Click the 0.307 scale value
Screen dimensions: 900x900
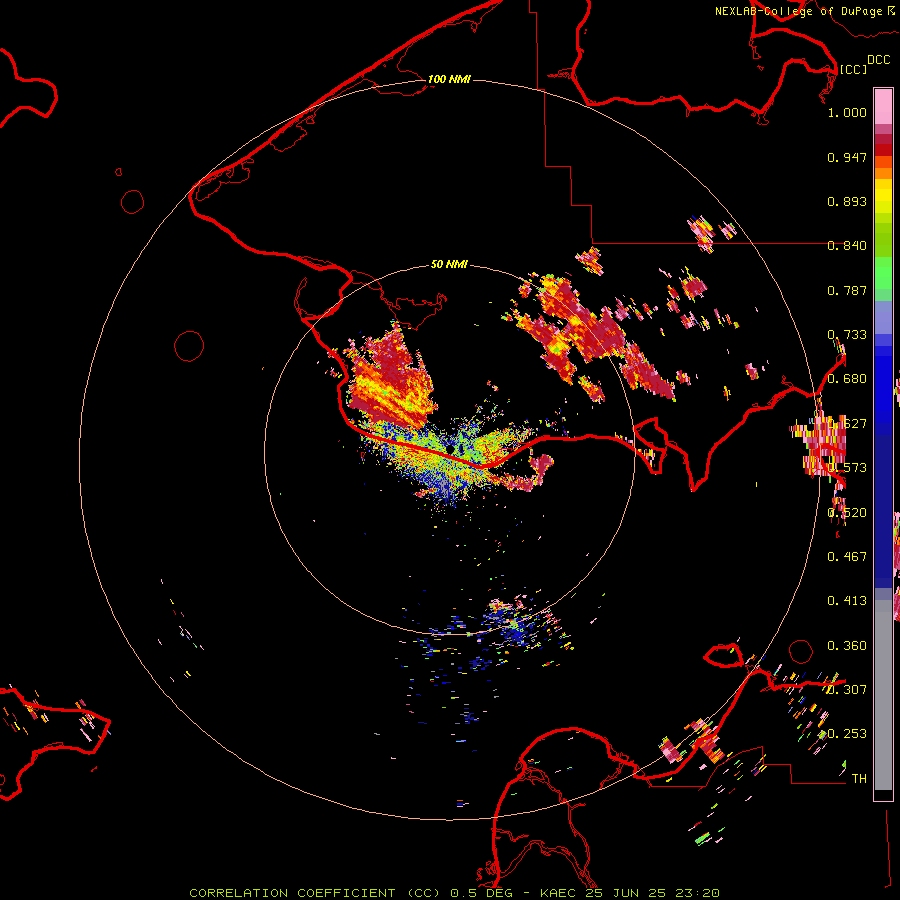click(847, 689)
